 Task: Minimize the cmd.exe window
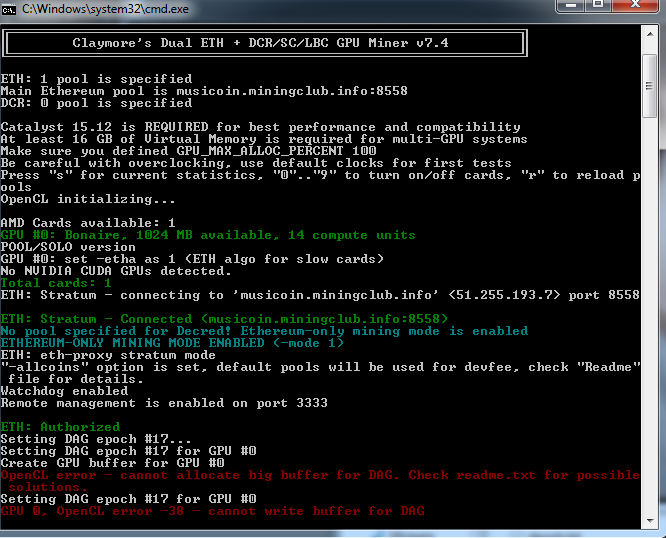click(571, 5)
